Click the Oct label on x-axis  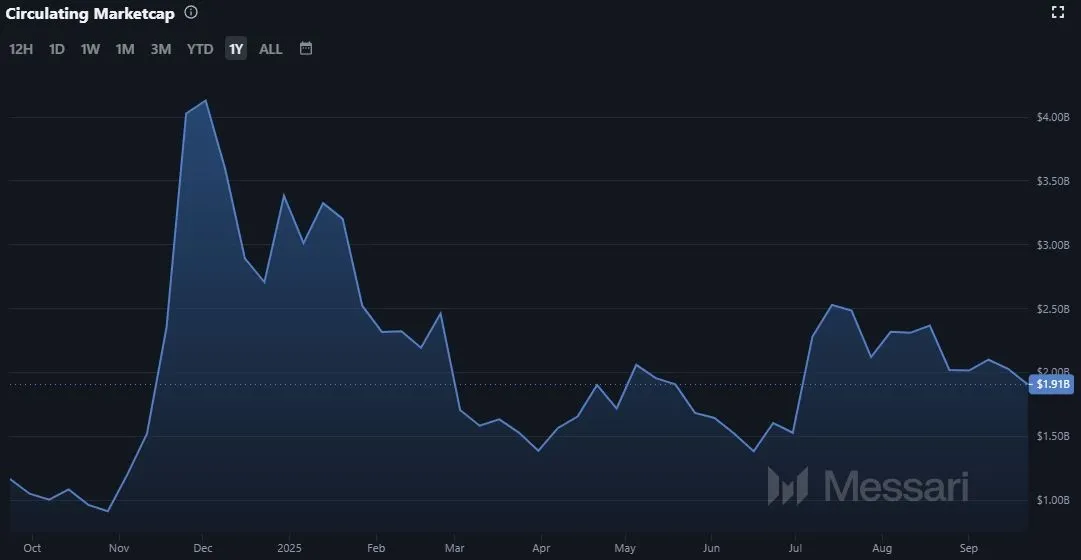(x=32, y=548)
